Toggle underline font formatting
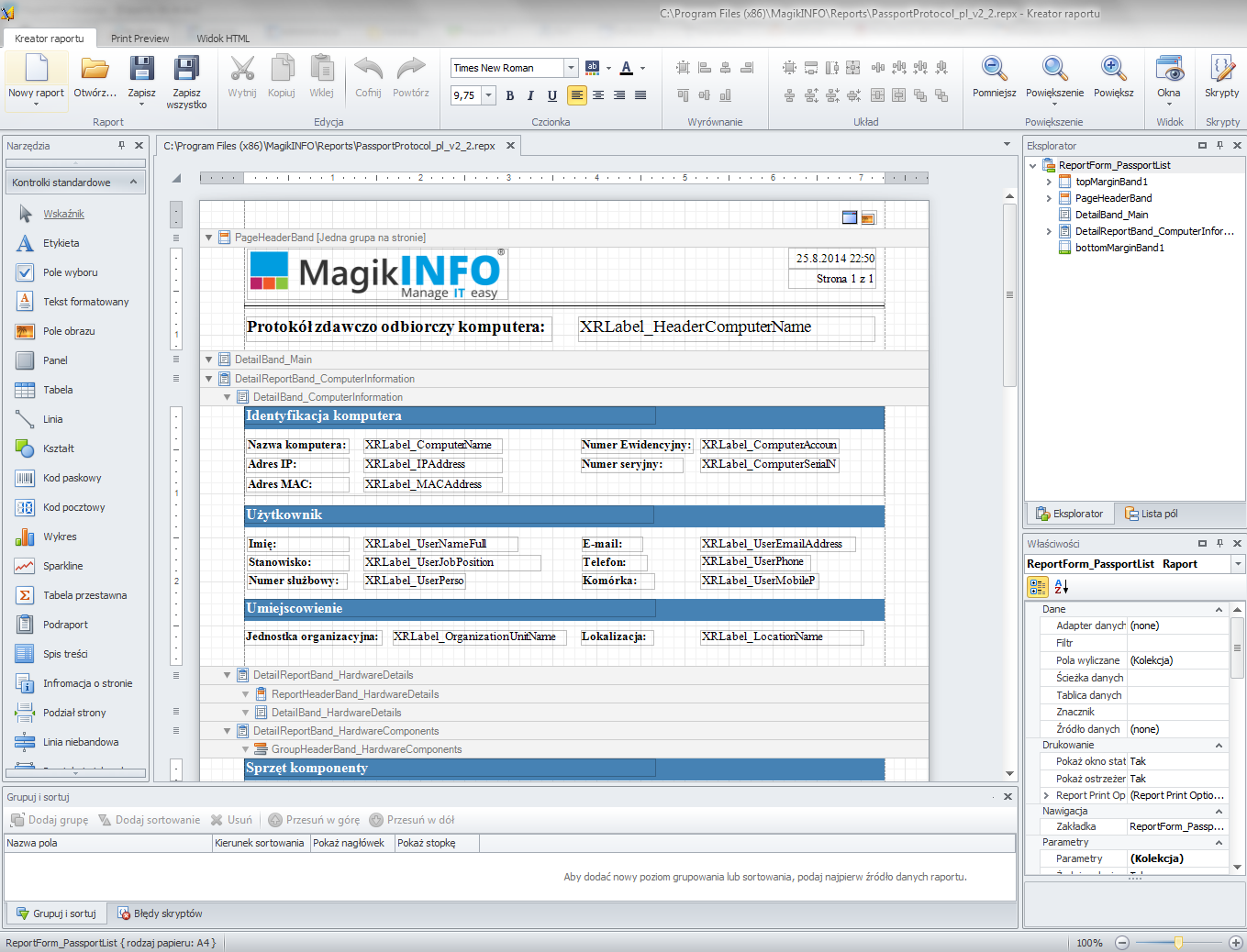This screenshot has height=952, width=1247. pyautogui.click(x=552, y=95)
